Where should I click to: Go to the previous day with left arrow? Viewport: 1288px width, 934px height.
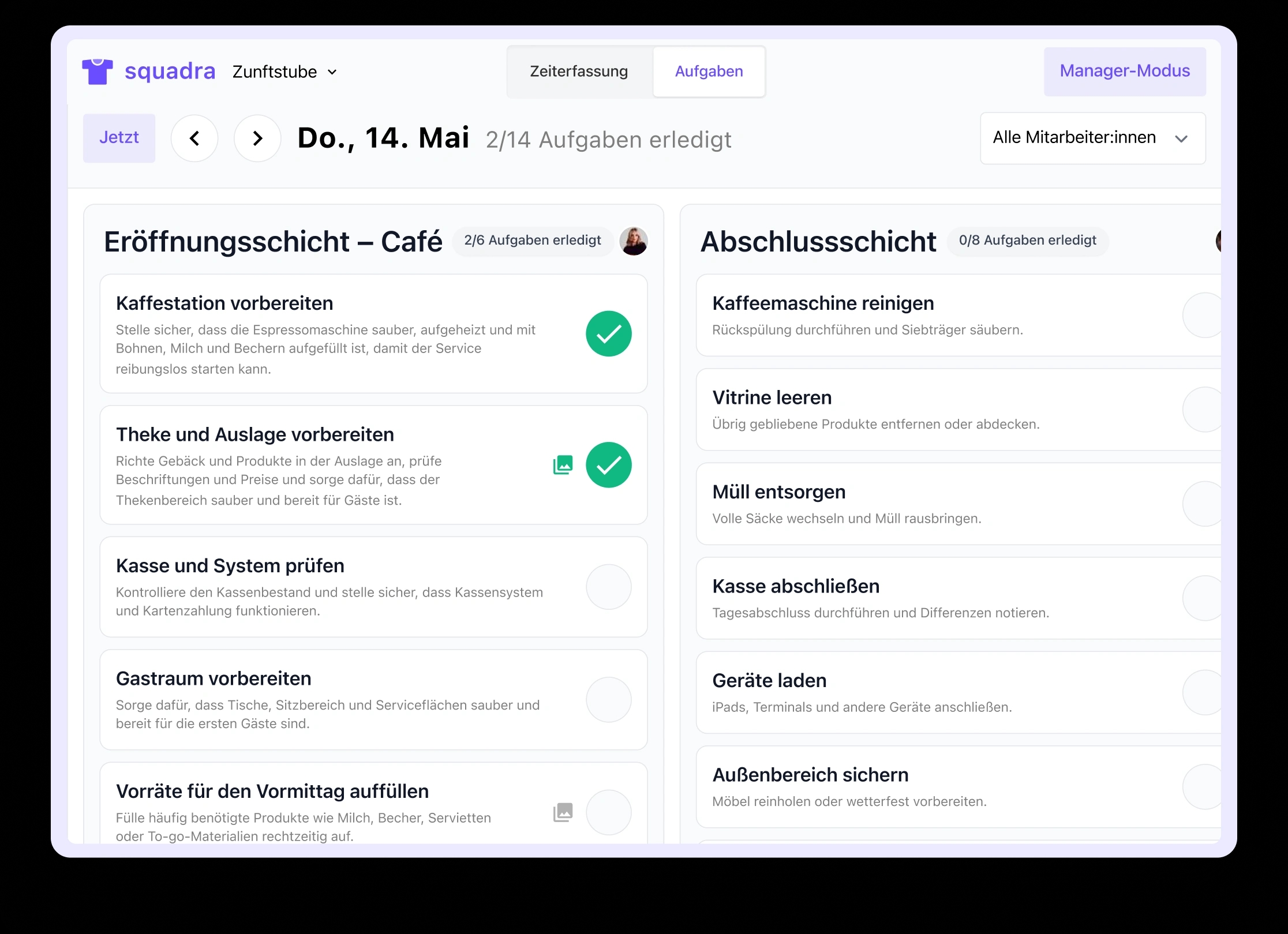click(x=194, y=138)
